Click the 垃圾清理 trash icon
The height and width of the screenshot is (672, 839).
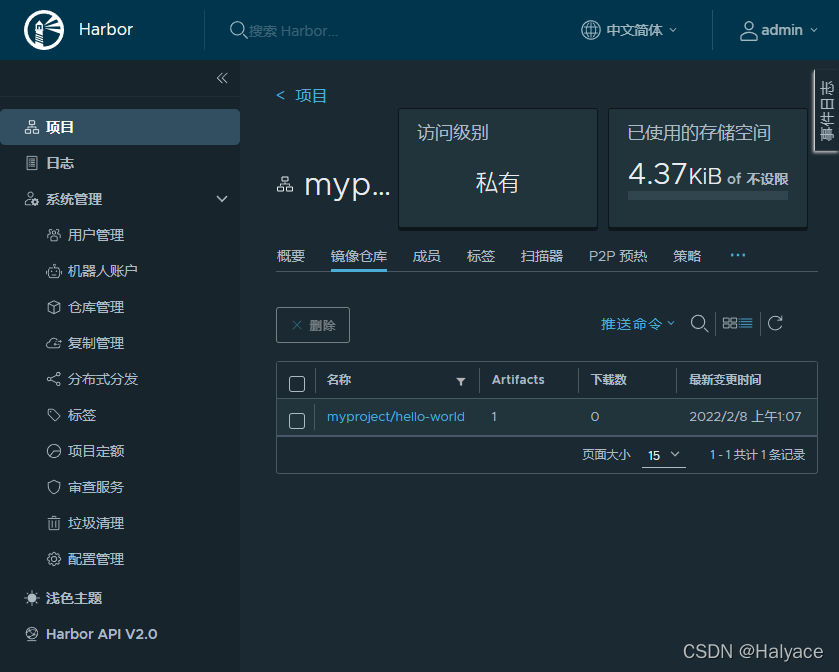coord(54,523)
